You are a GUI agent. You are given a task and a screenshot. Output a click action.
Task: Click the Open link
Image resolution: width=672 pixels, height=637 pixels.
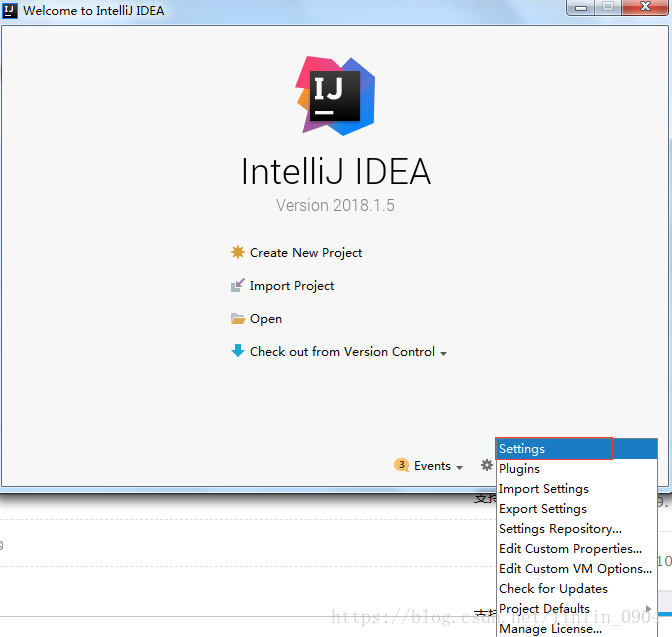point(266,319)
